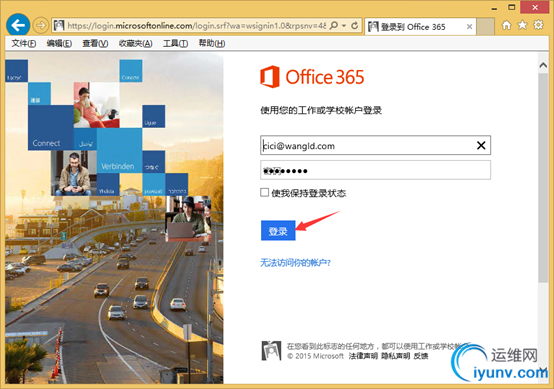Click the site icon in address bar

pyautogui.click(x=59, y=25)
